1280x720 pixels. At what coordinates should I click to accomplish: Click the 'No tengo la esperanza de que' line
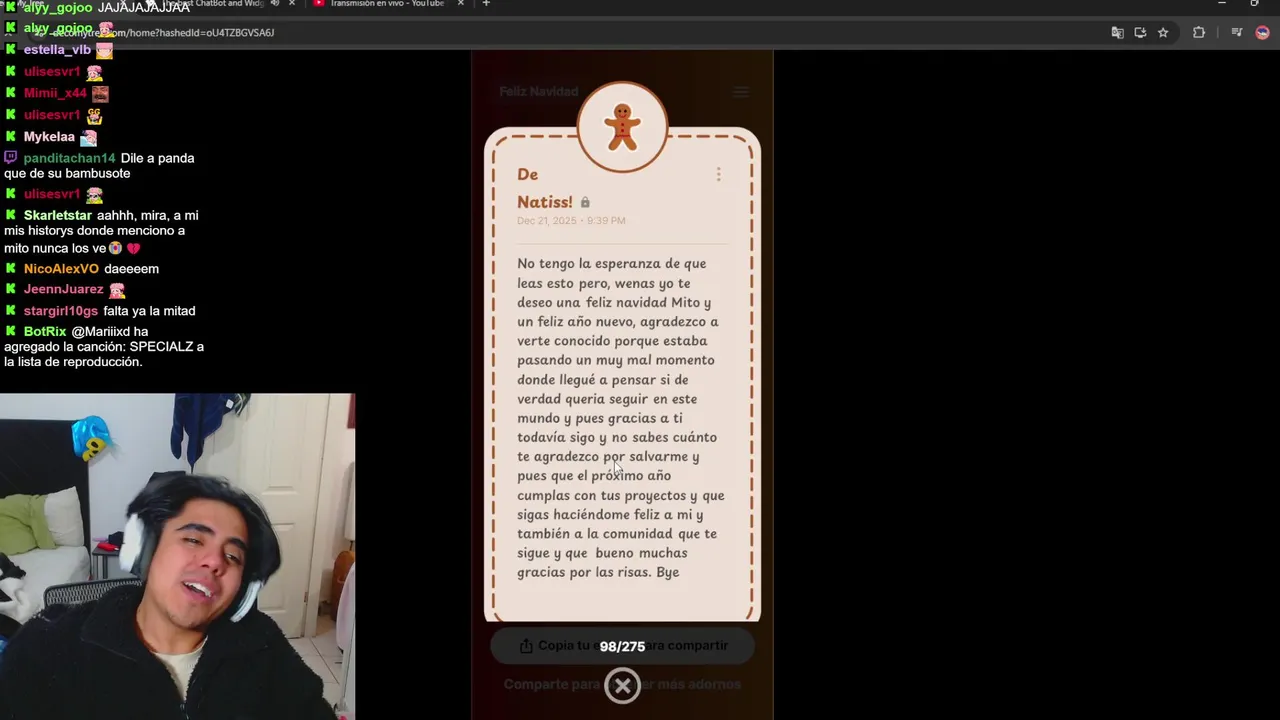coord(612,264)
